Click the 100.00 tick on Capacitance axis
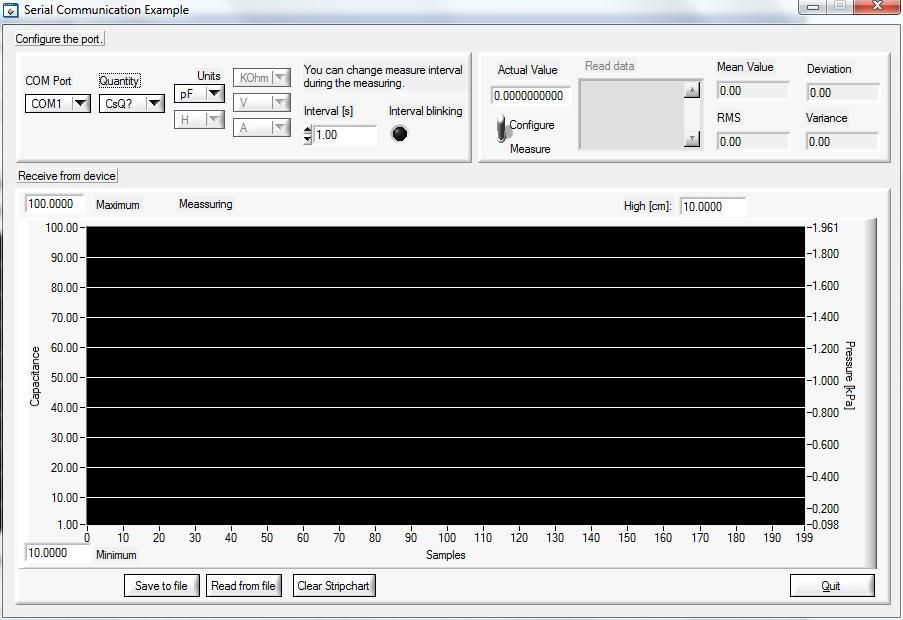 62,227
